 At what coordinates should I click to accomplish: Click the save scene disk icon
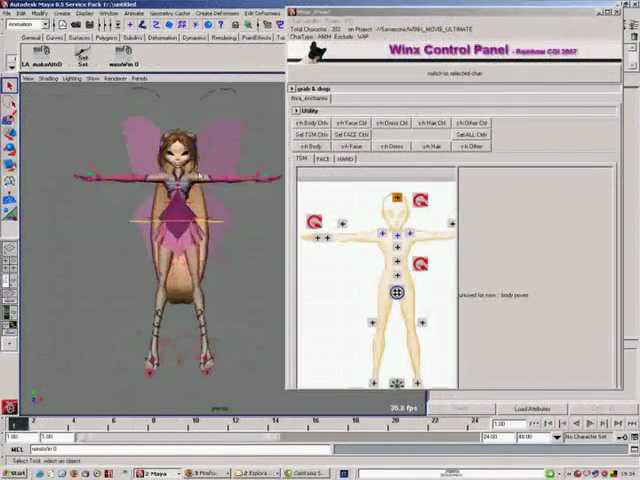point(89,25)
